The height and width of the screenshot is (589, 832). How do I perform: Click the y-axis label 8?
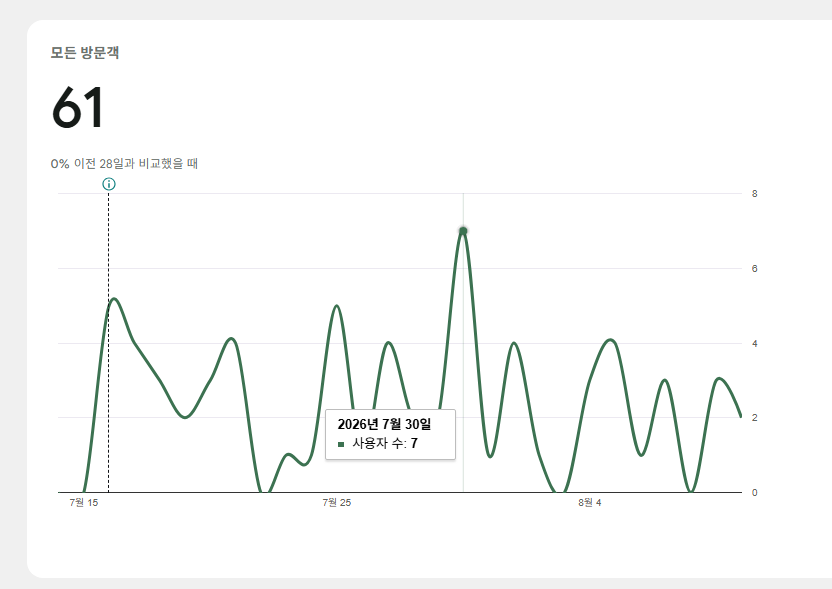pos(755,194)
